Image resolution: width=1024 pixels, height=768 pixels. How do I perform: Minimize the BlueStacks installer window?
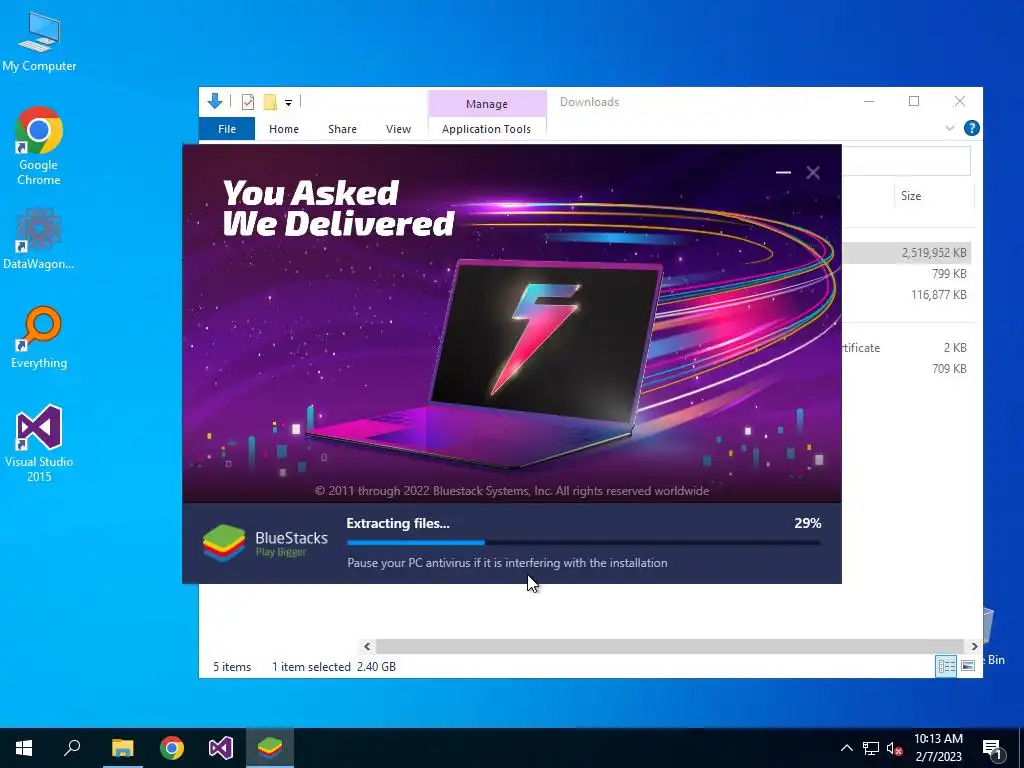(783, 172)
